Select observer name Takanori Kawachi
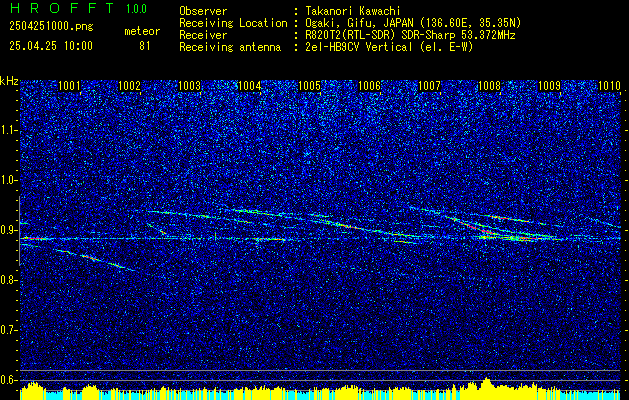This screenshot has height=400, width=629. click(x=351, y=11)
